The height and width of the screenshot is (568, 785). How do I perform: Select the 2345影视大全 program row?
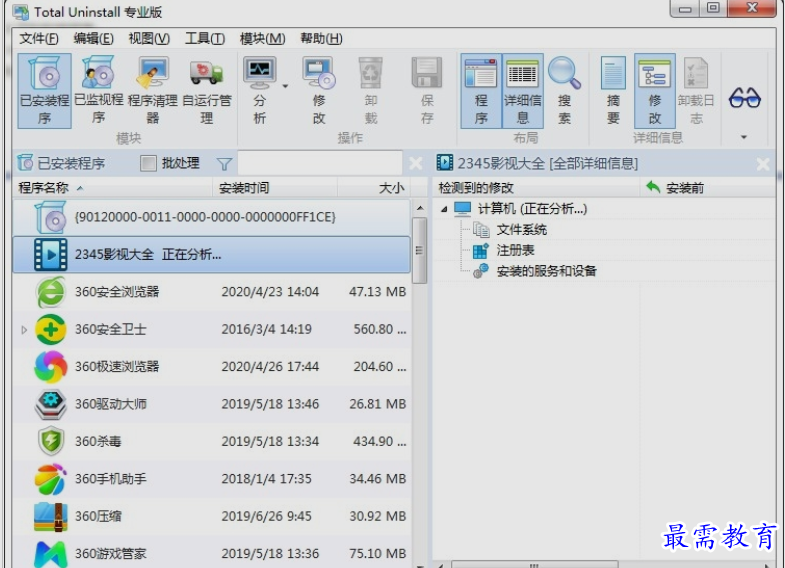212,254
